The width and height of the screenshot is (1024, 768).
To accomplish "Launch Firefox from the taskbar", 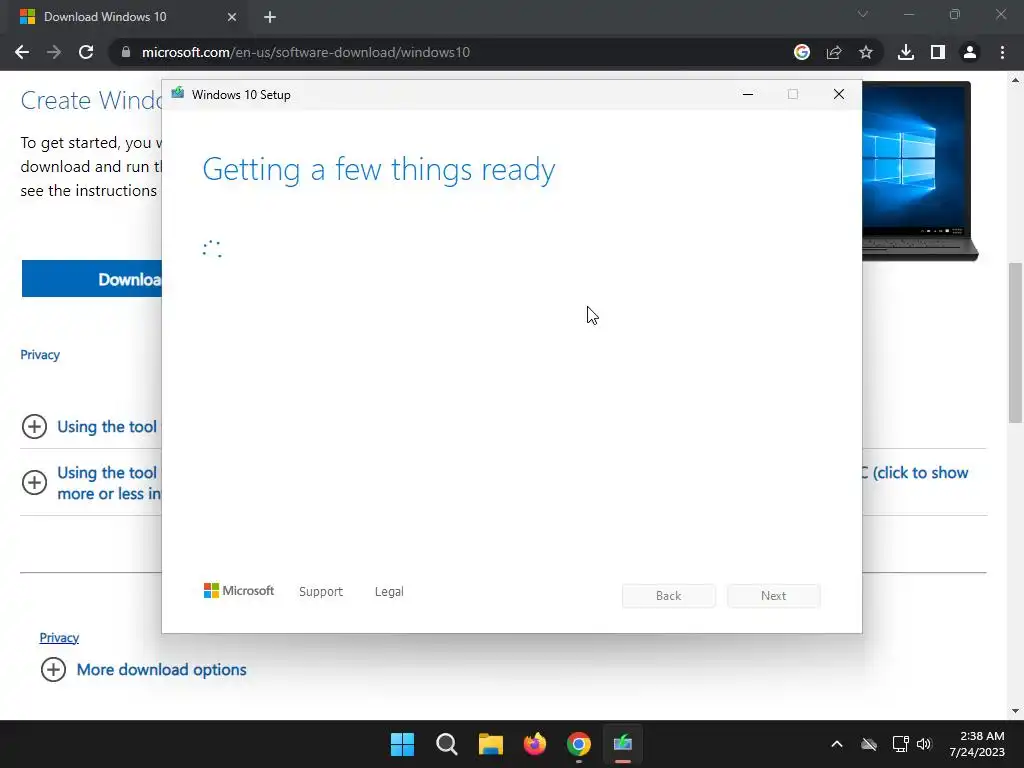I will click(535, 744).
